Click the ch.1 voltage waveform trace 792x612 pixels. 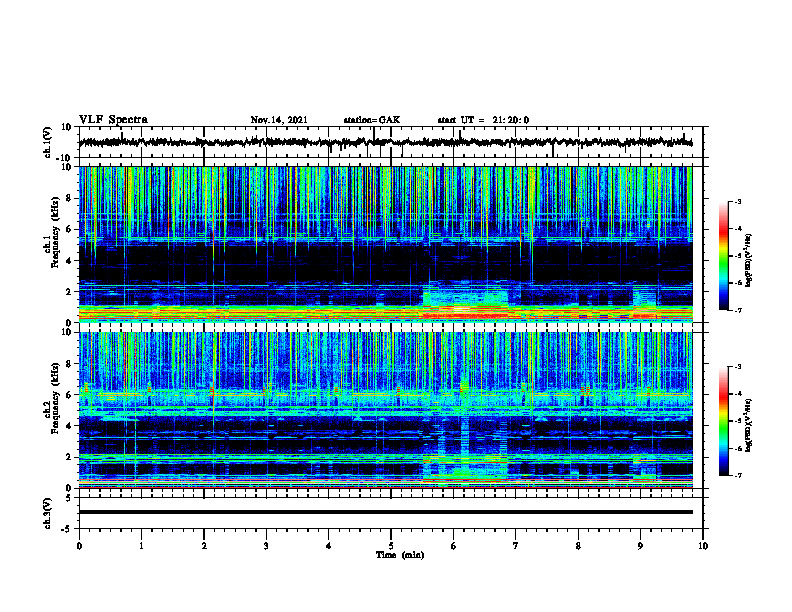[385, 142]
